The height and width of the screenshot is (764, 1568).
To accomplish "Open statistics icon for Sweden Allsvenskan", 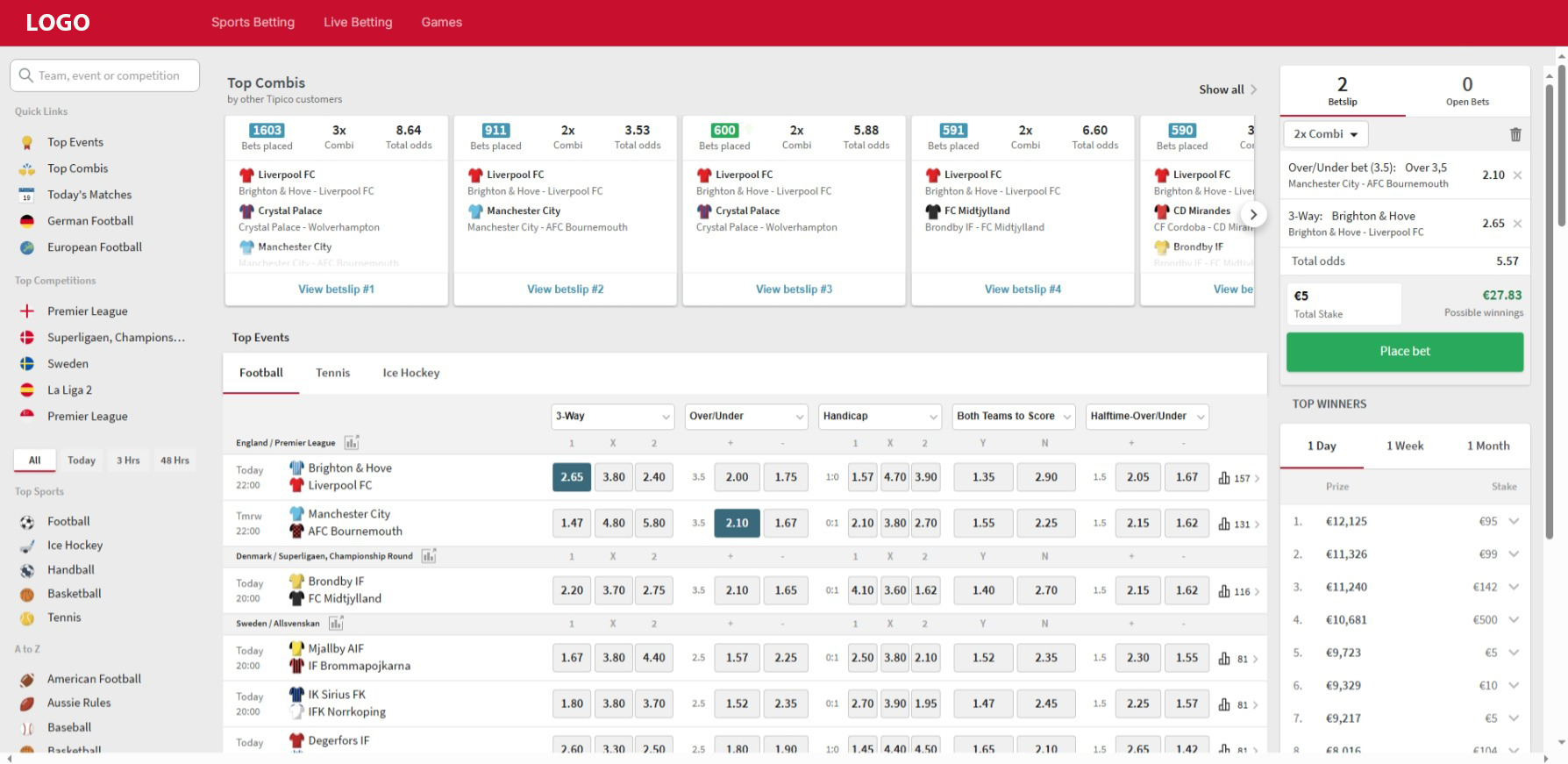I will coord(336,624).
